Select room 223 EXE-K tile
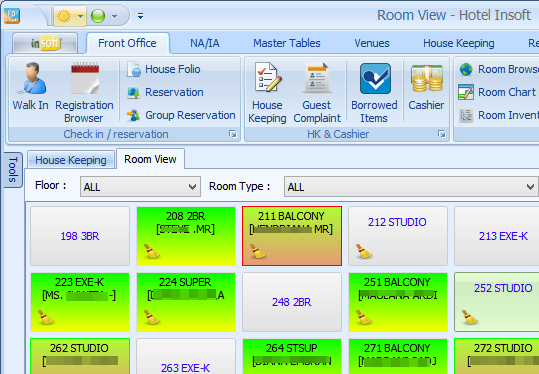Viewport: 539px width, 374px height. (80, 302)
